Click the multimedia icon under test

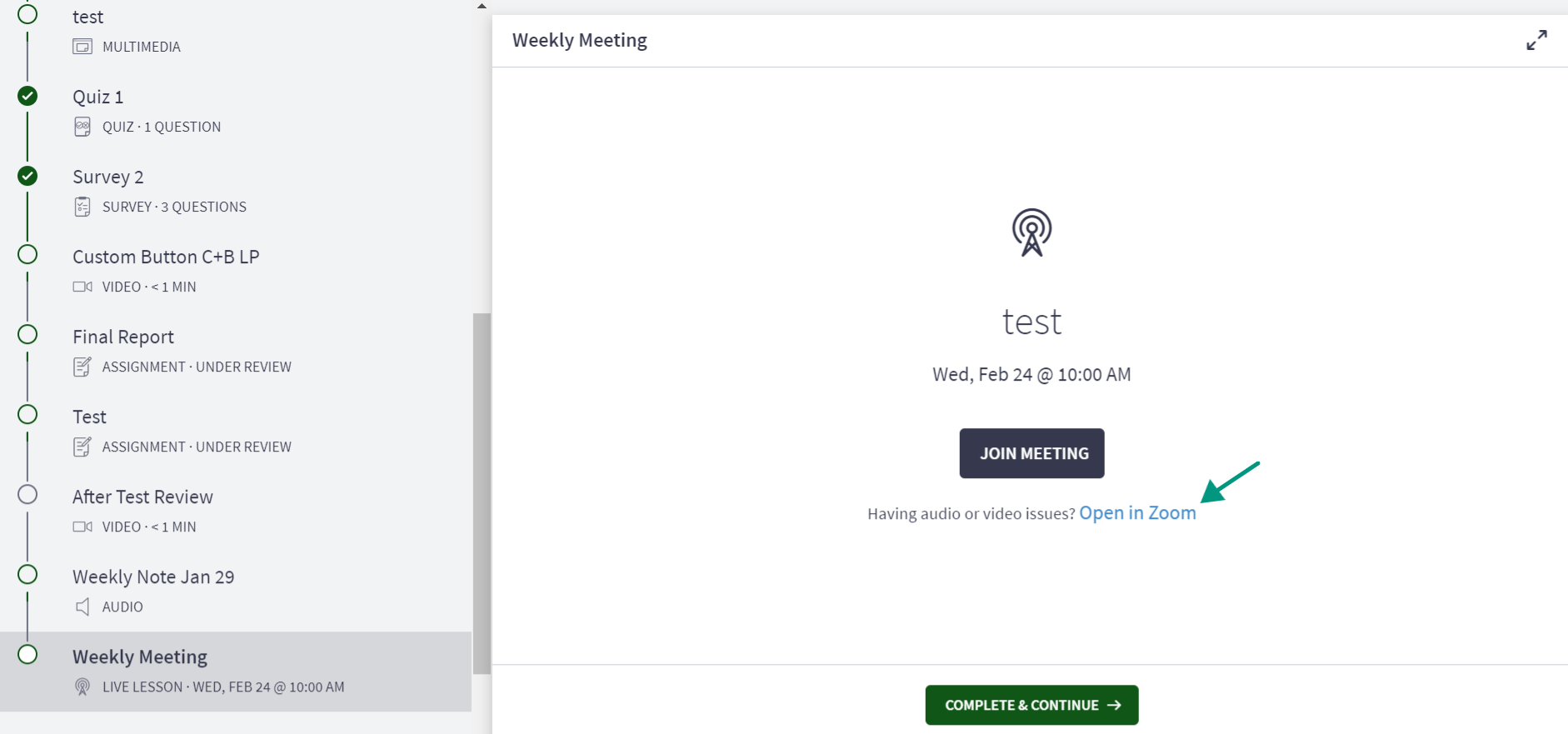click(82, 47)
